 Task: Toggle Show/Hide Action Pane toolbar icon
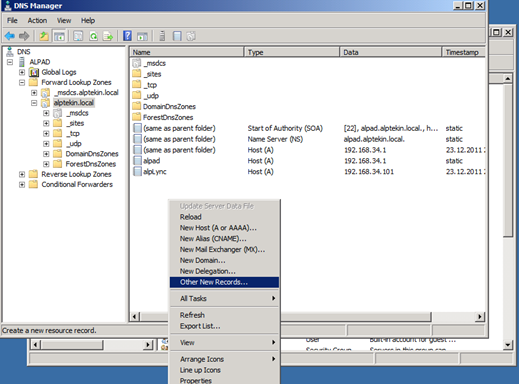[142, 36]
